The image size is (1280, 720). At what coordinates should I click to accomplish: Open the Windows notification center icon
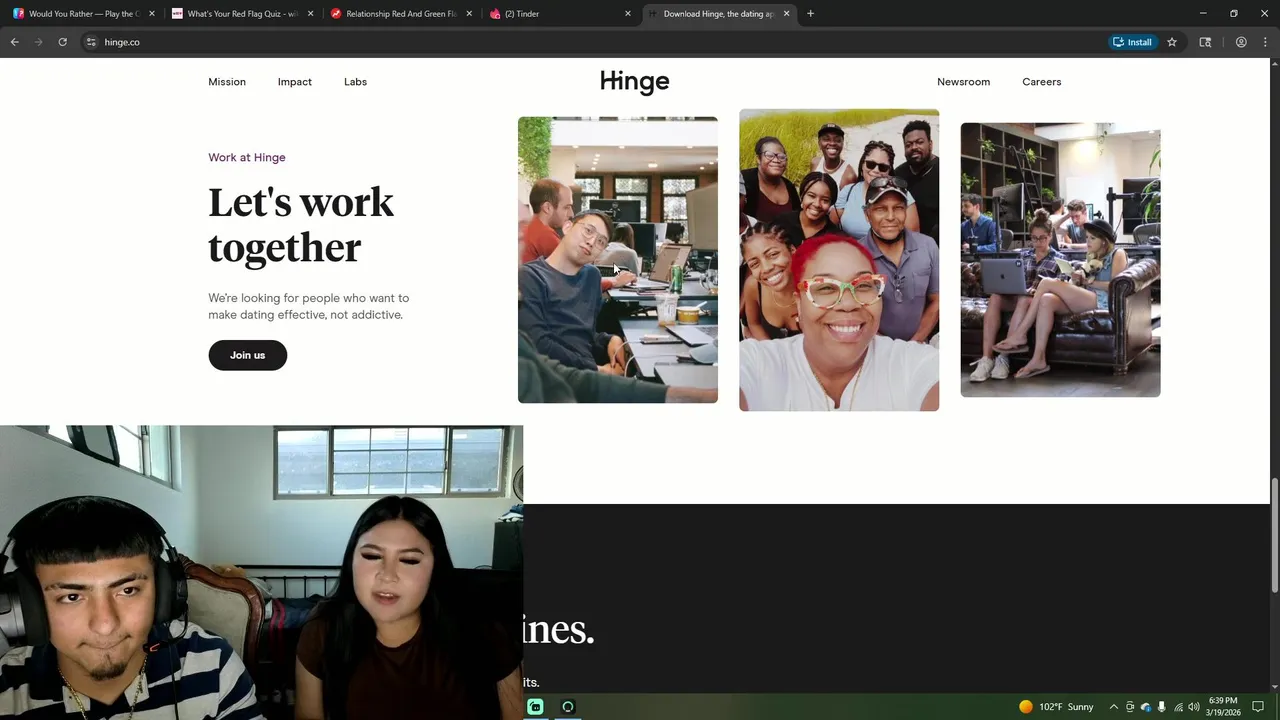tap(1258, 707)
